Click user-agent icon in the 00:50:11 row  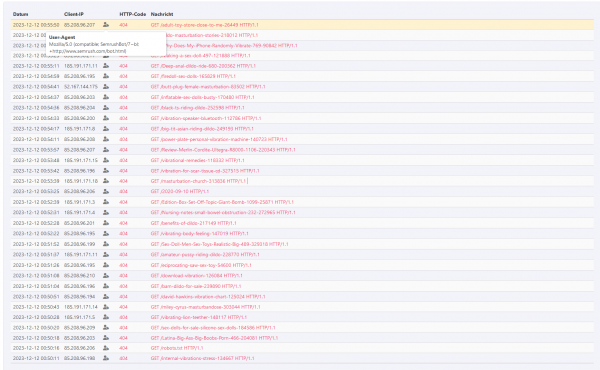point(106,358)
